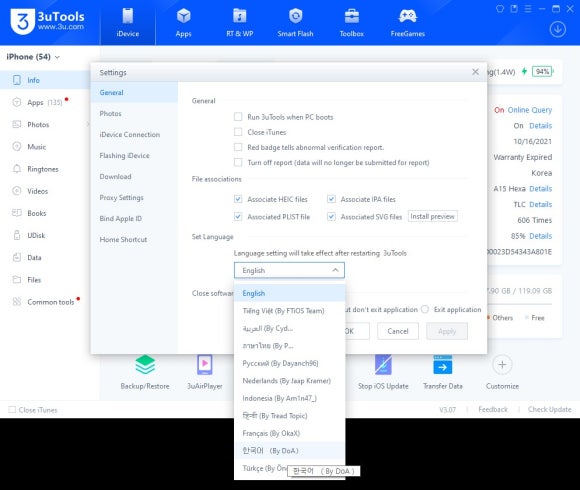Open the iDevice tab icon
The image size is (580, 490).
point(128,16)
